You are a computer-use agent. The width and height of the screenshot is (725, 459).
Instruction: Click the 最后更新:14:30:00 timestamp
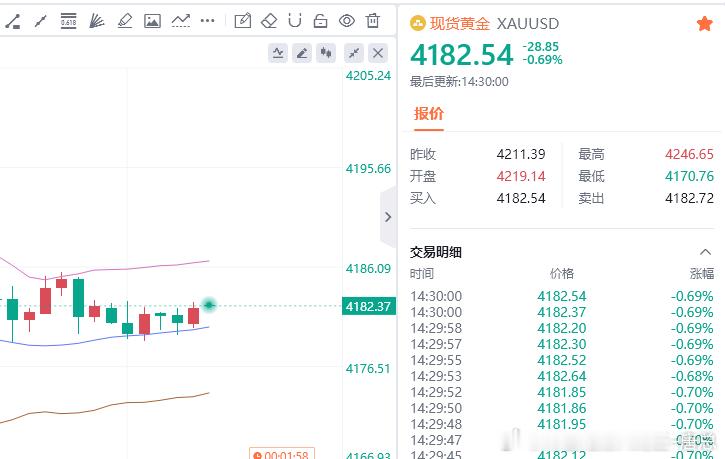click(x=459, y=82)
